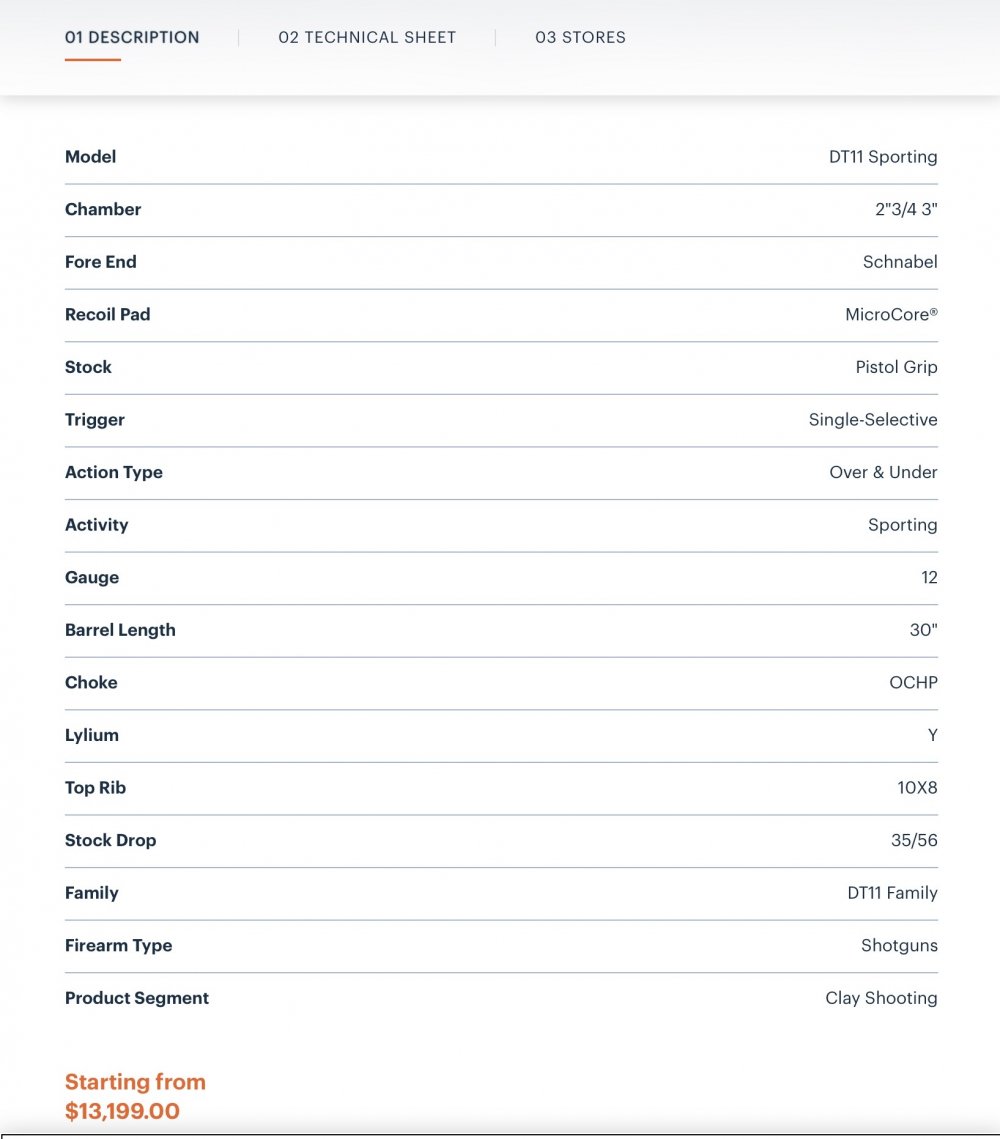
Task: Click the Starting from heading
Action: pos(135,1082)
